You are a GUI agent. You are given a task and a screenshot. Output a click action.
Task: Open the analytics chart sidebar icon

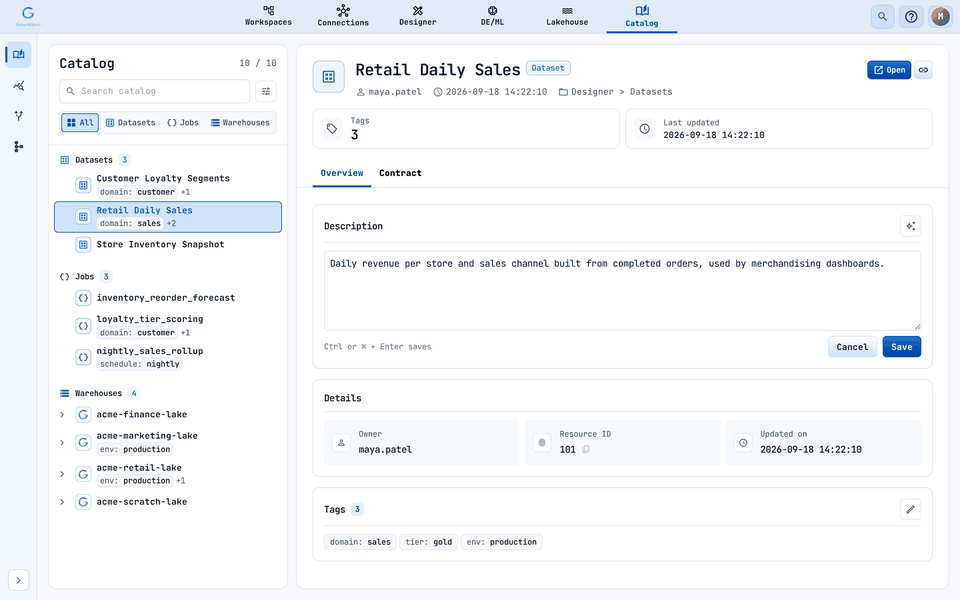pos(18,86)
